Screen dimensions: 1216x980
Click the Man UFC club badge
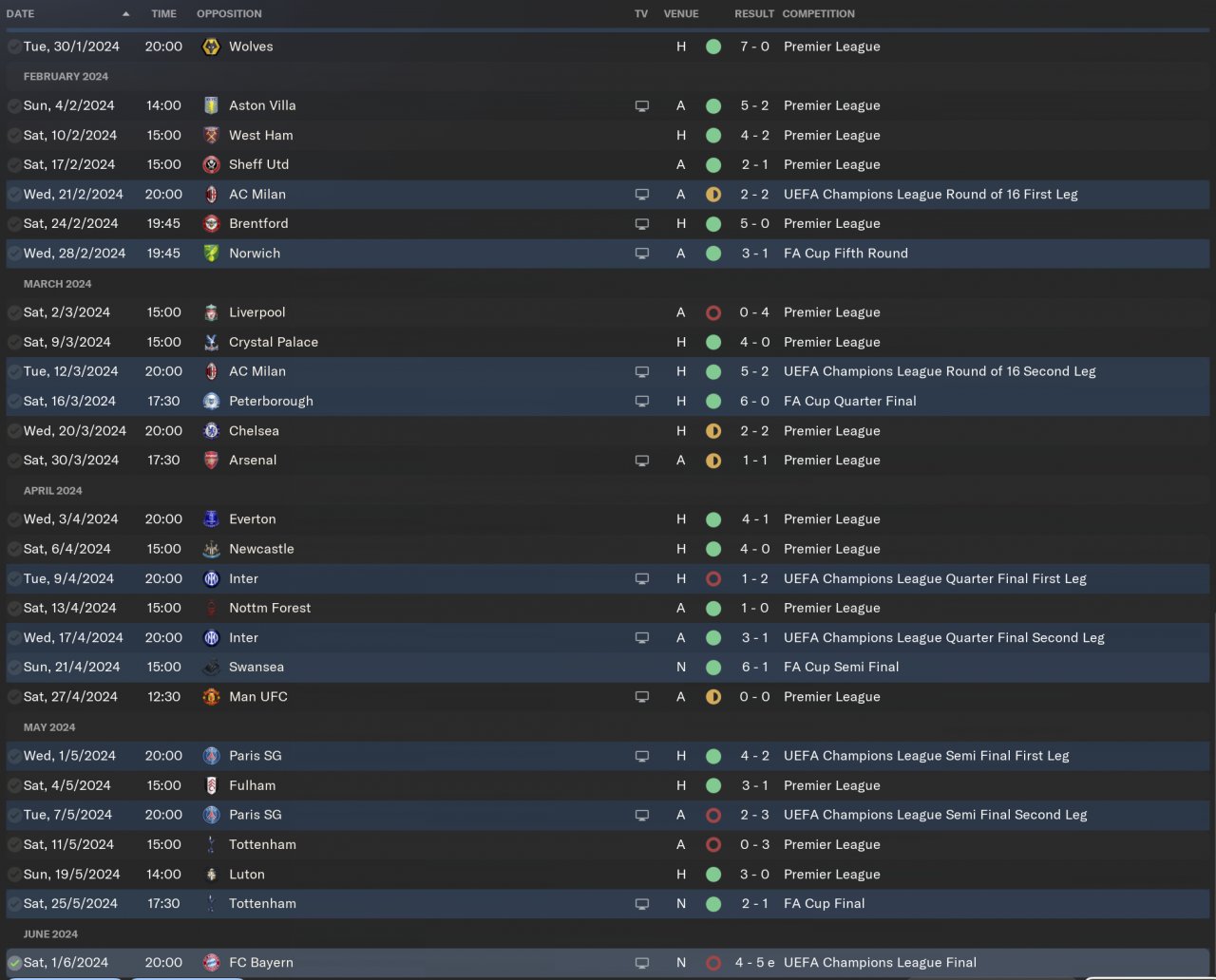(x=212, y=697)
